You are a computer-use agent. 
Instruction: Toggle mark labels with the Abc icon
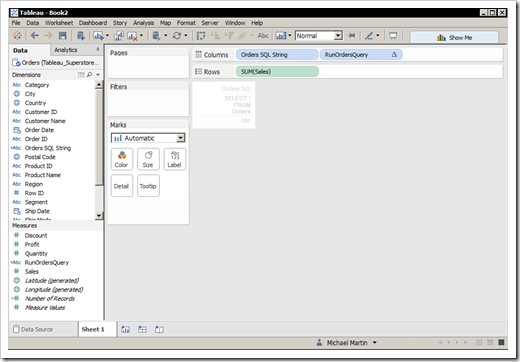[263, 36]
